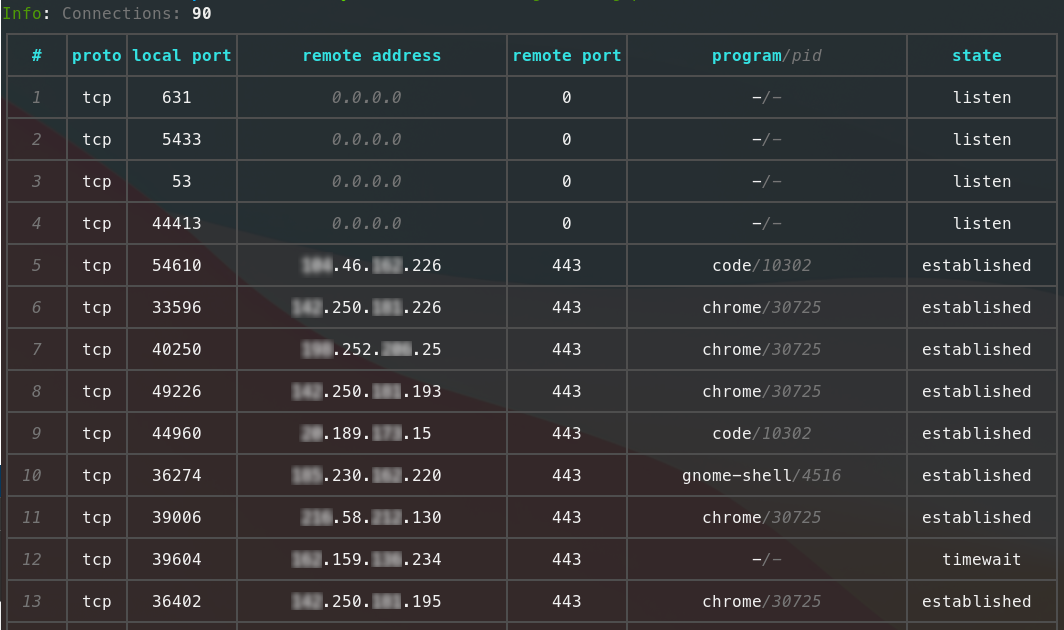Click the remote address in row 7
The width and height of the screenshot is (1064, 630).
pos(371,350)
